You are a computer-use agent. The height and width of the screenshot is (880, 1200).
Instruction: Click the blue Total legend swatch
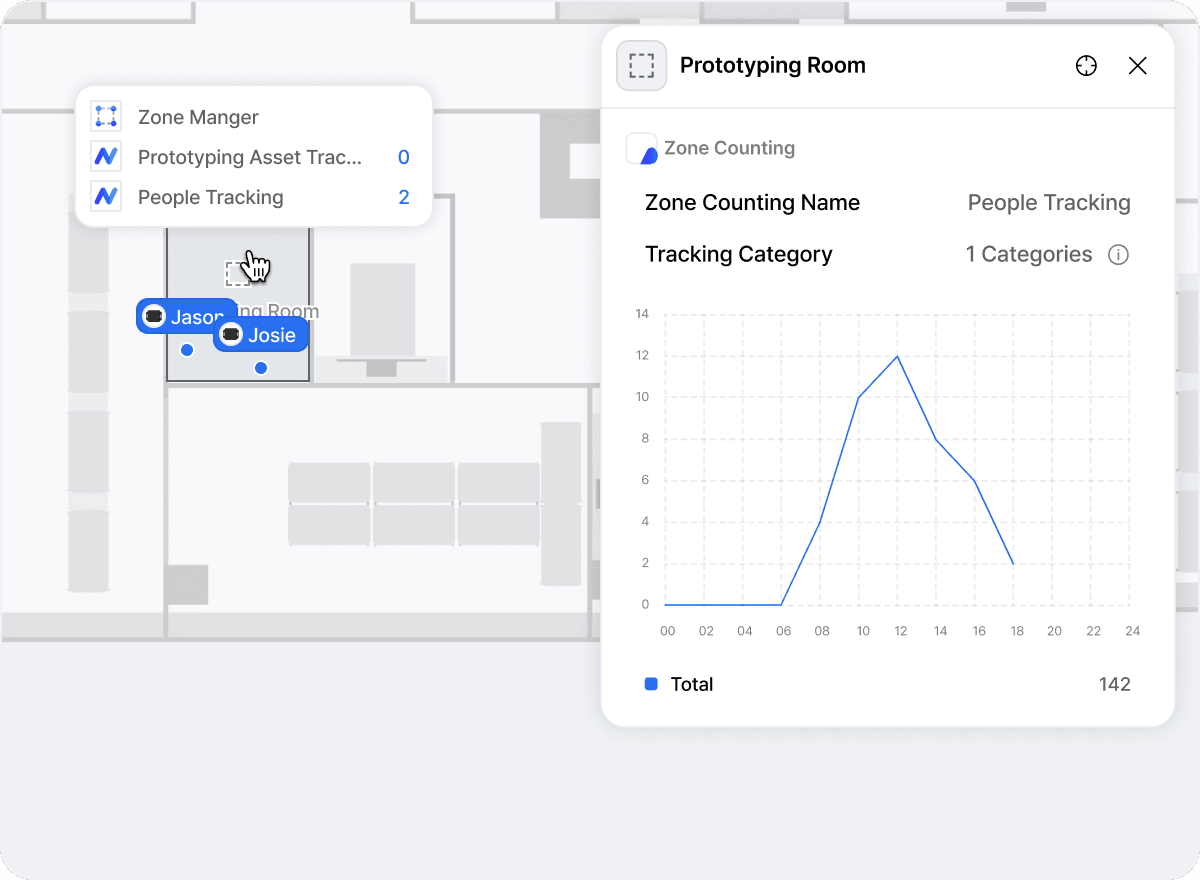[x=651, y=684]
